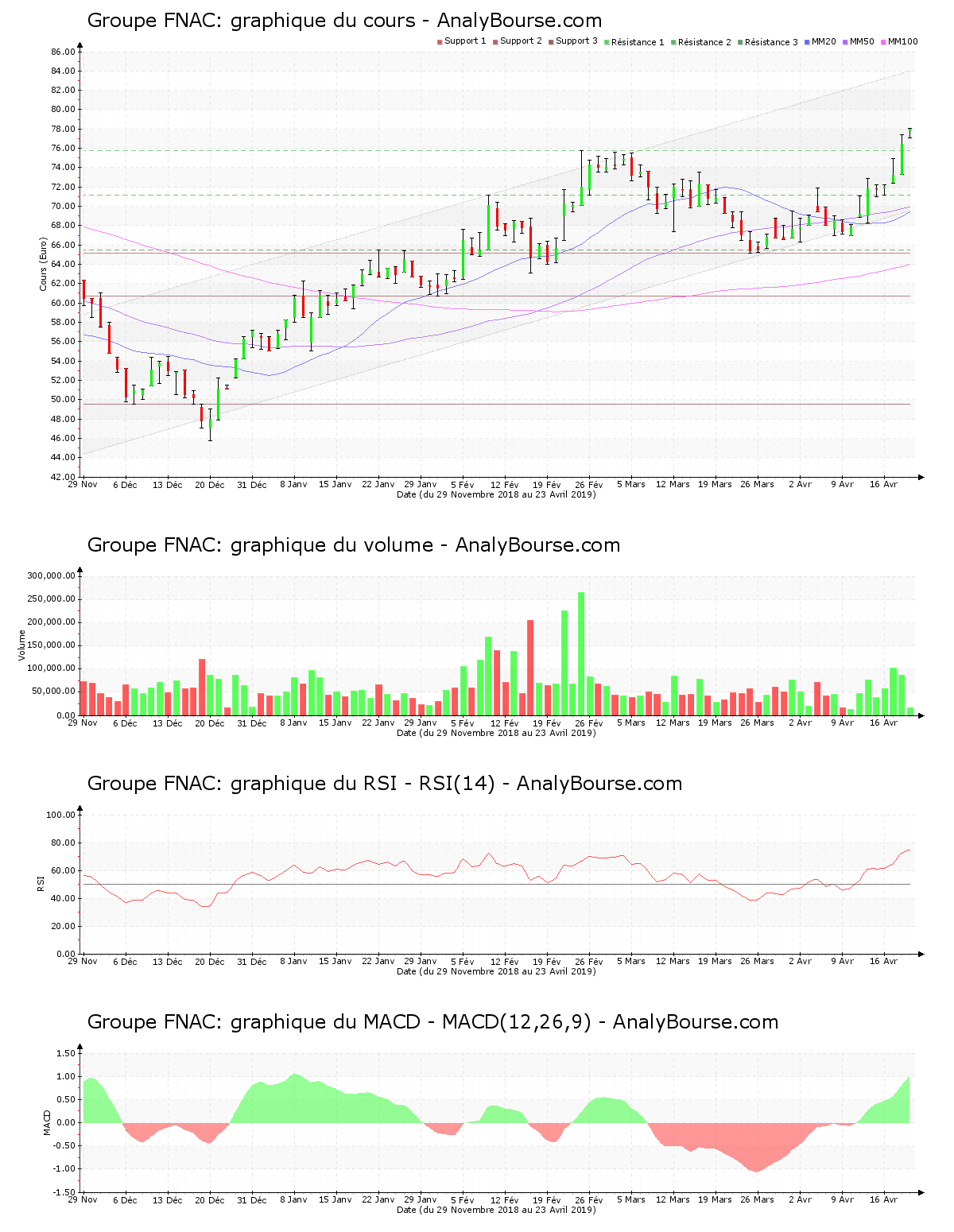Select the 'MM50' legend label
This screenshot has width=954, height=1232.
pyautogui.click(x=862, y=41)
